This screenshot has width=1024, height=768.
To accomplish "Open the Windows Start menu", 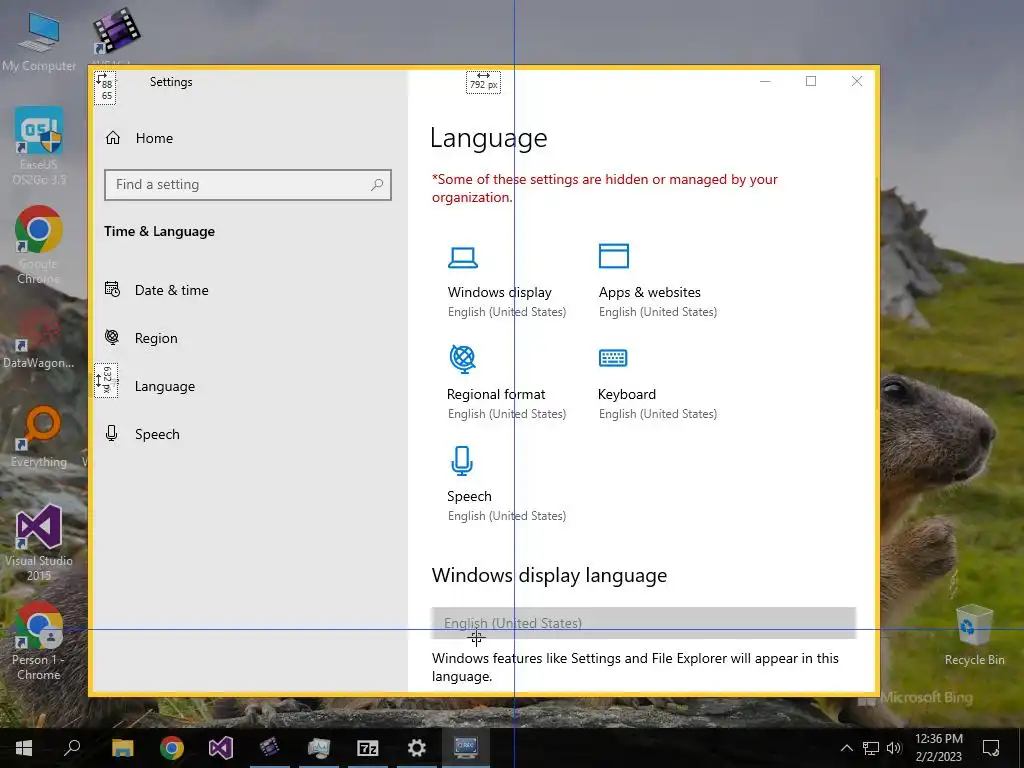I will 24,748.
